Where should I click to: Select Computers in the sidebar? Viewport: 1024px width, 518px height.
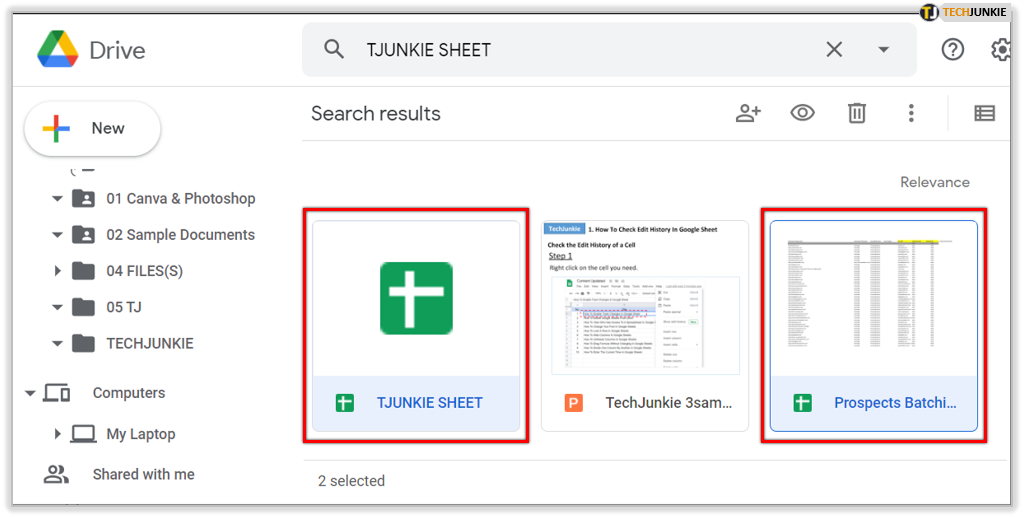[x=129, y=393]
